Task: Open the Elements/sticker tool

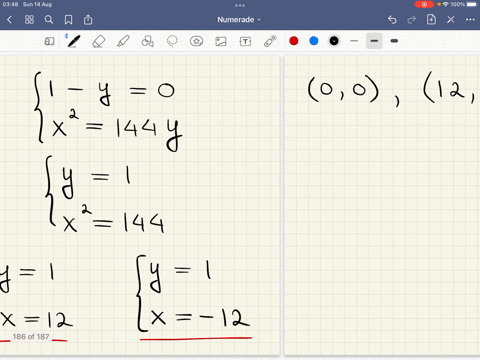Action: [196, 41]
